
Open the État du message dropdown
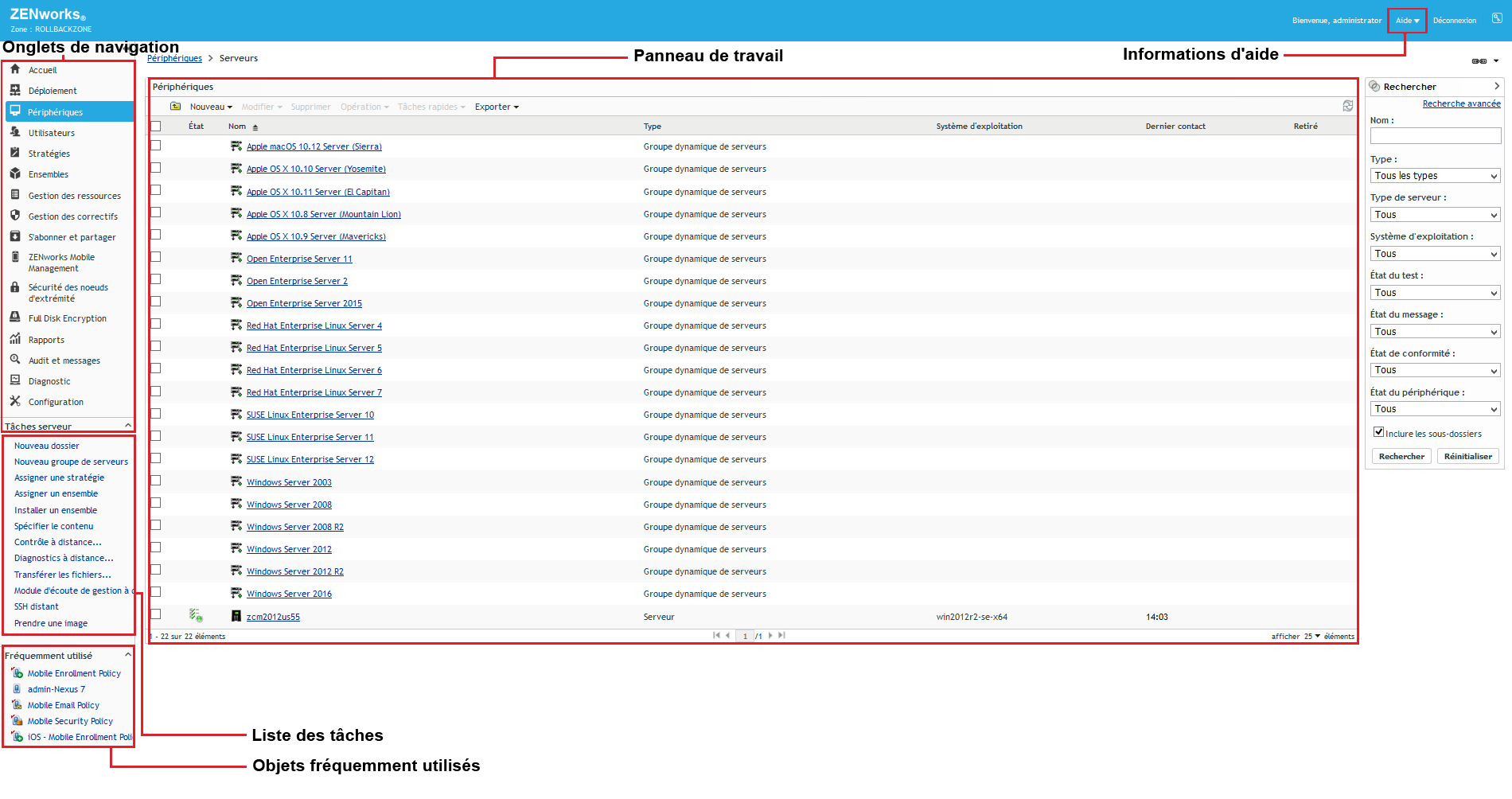click(1436, 332)
